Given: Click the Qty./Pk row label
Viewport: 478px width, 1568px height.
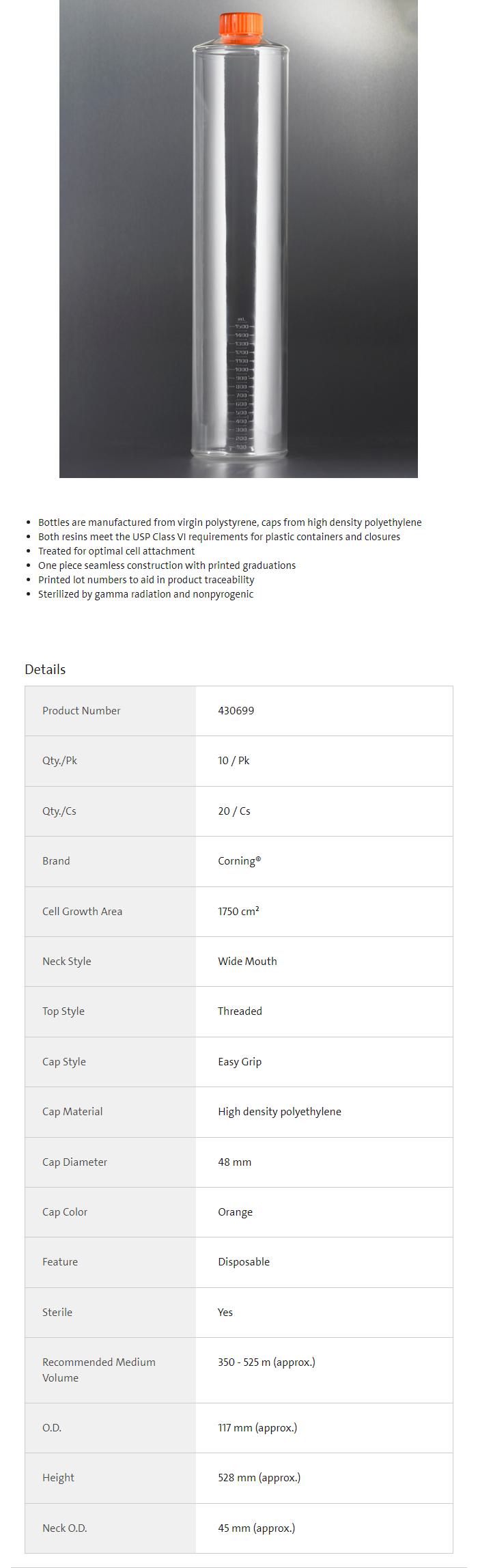Looking at the screenshot, I should (59, 760).
